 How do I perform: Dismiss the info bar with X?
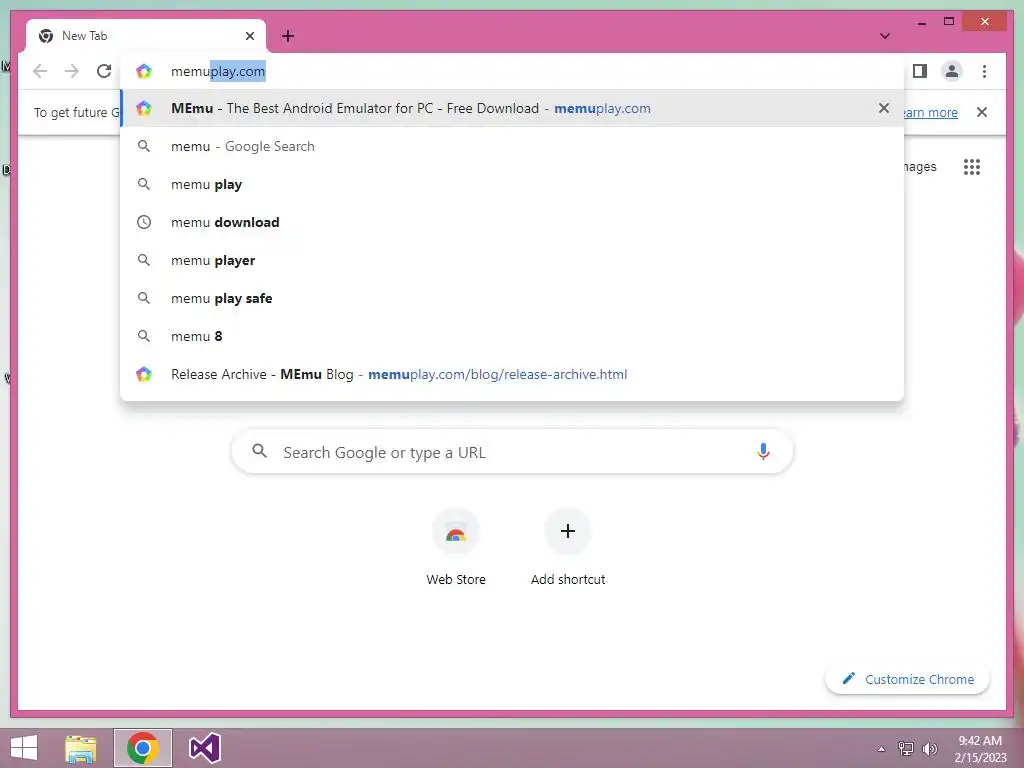[x=982, y=112]
